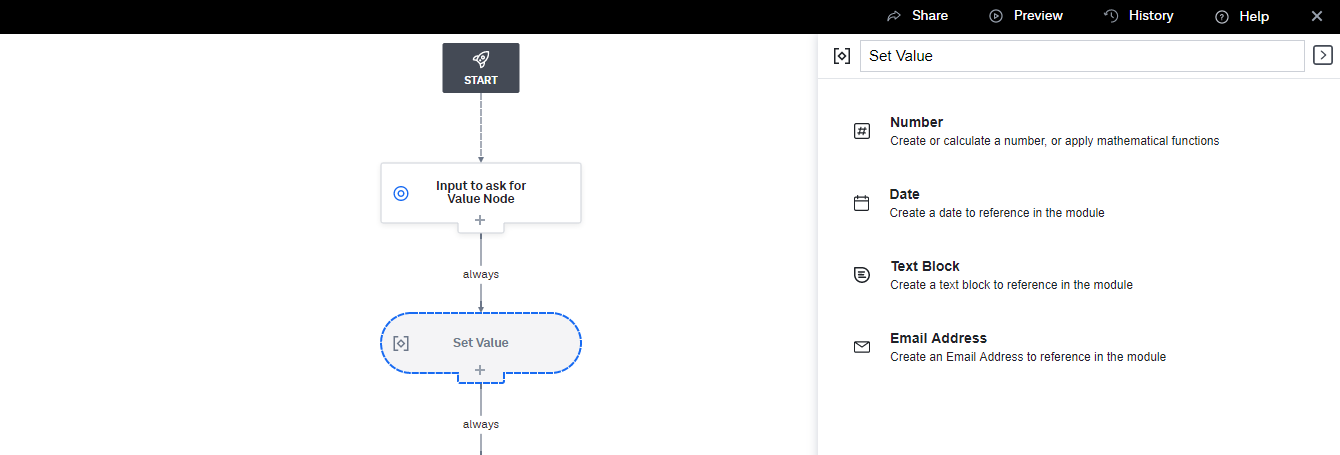Click the rocket icon on START node
The width and height of the screenshot is (1340, 455).
pyautogui.click(x=481, y=60)
